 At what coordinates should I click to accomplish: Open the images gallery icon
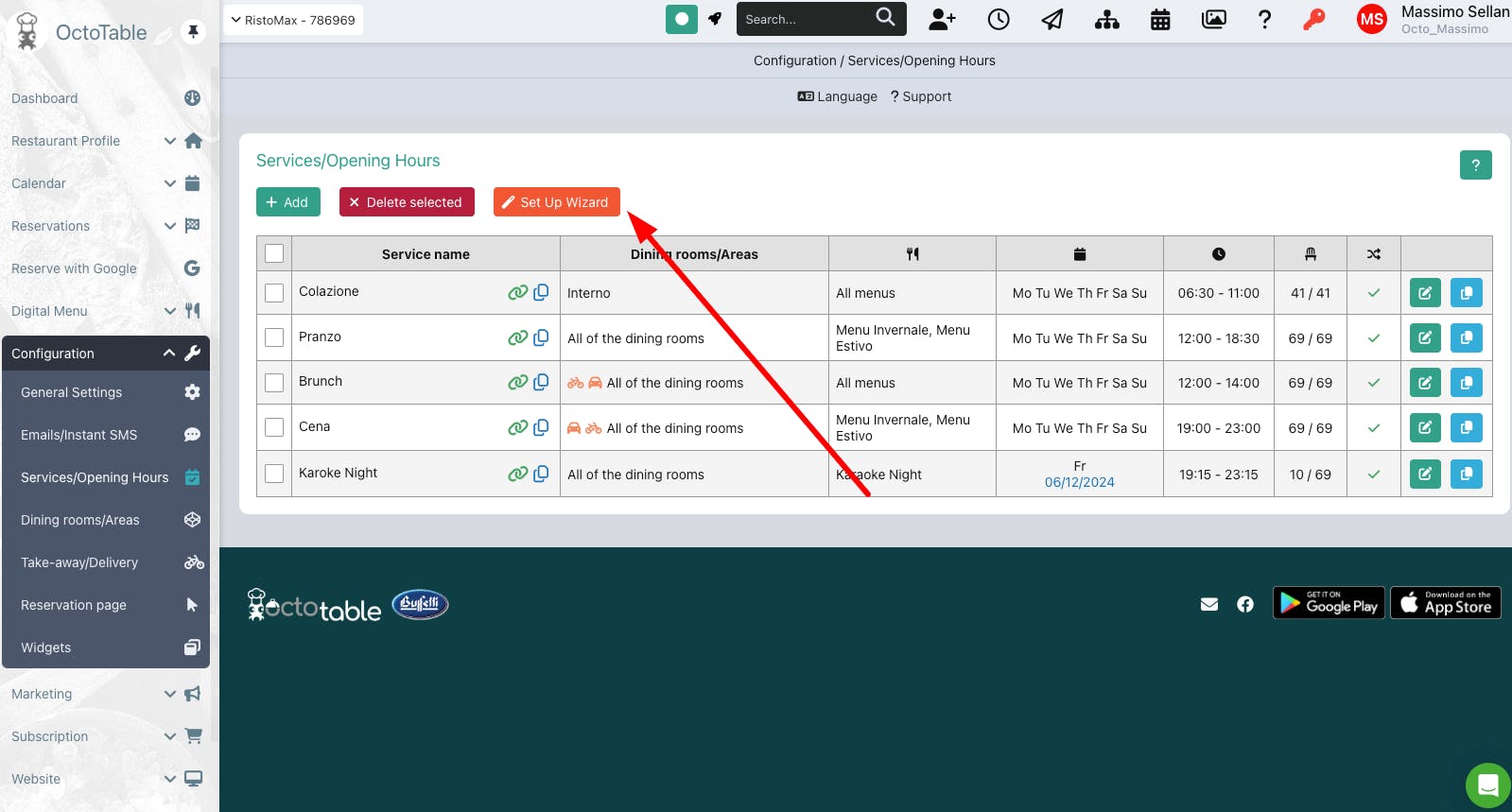tap(1214, 19)
